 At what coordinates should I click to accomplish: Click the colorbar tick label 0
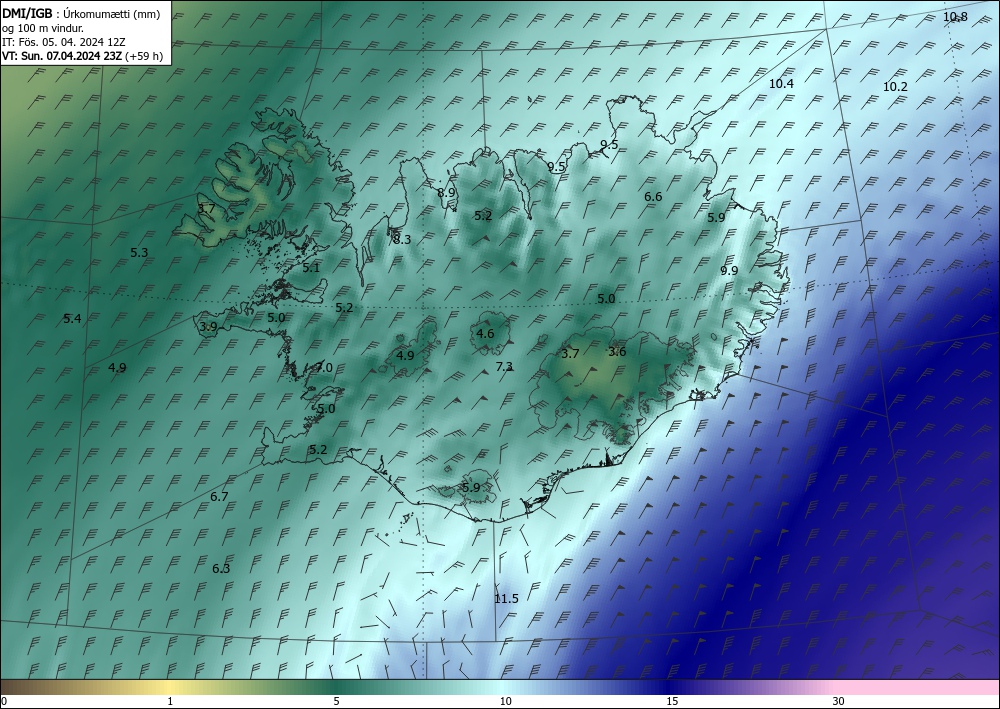pos(4,701)
